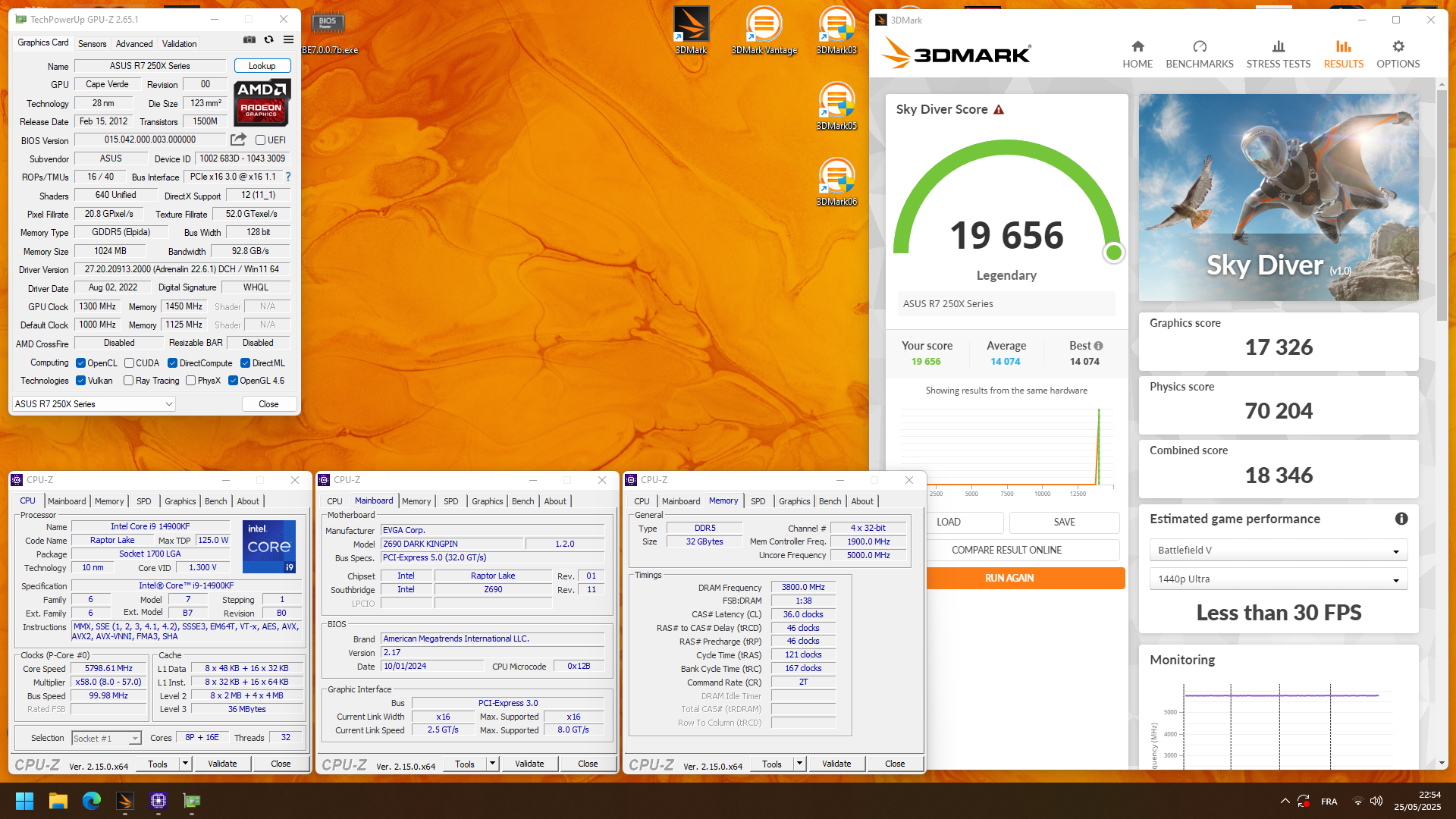Open the GPU-Z hamburger menu

(288, 40)
